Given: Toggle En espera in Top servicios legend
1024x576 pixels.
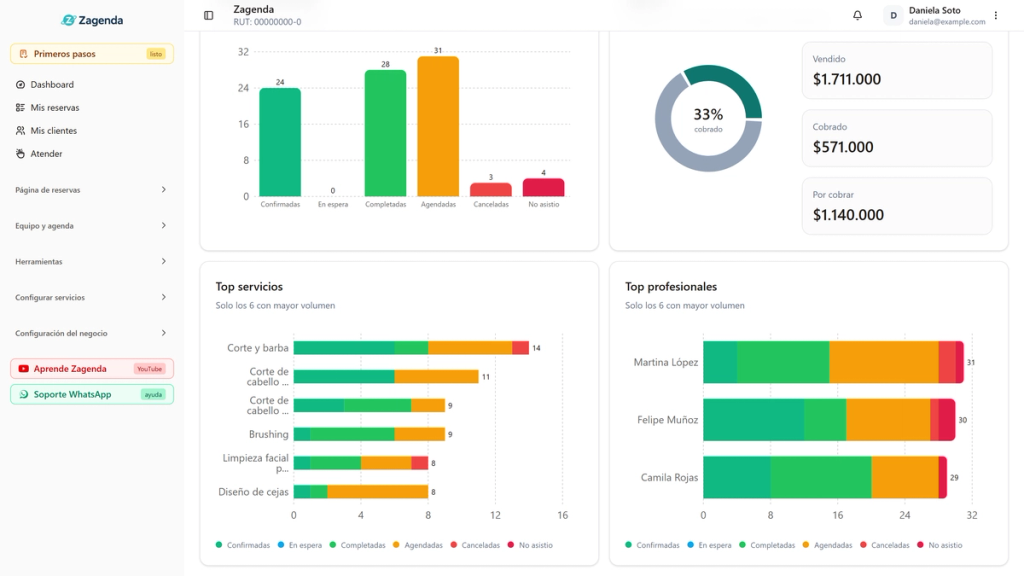Looking at the screenshot, I should pos(300,545).
